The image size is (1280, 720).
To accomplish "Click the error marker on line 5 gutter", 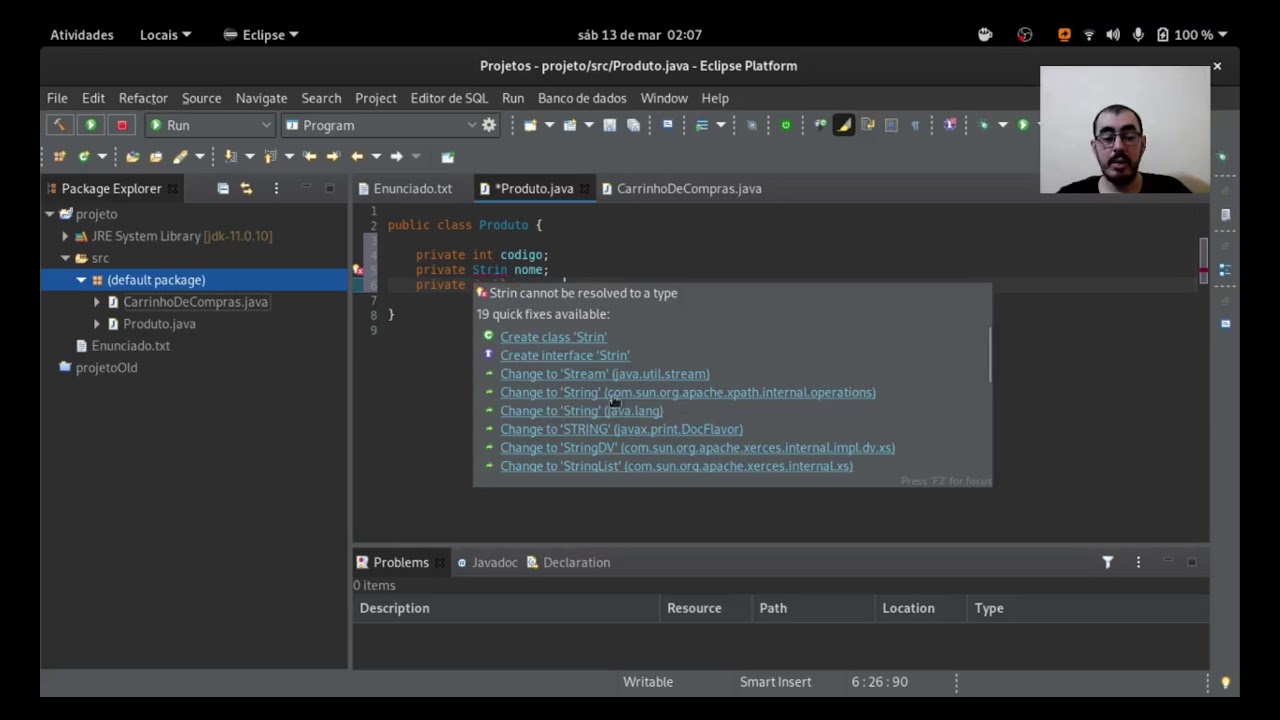I will (358, 270).
